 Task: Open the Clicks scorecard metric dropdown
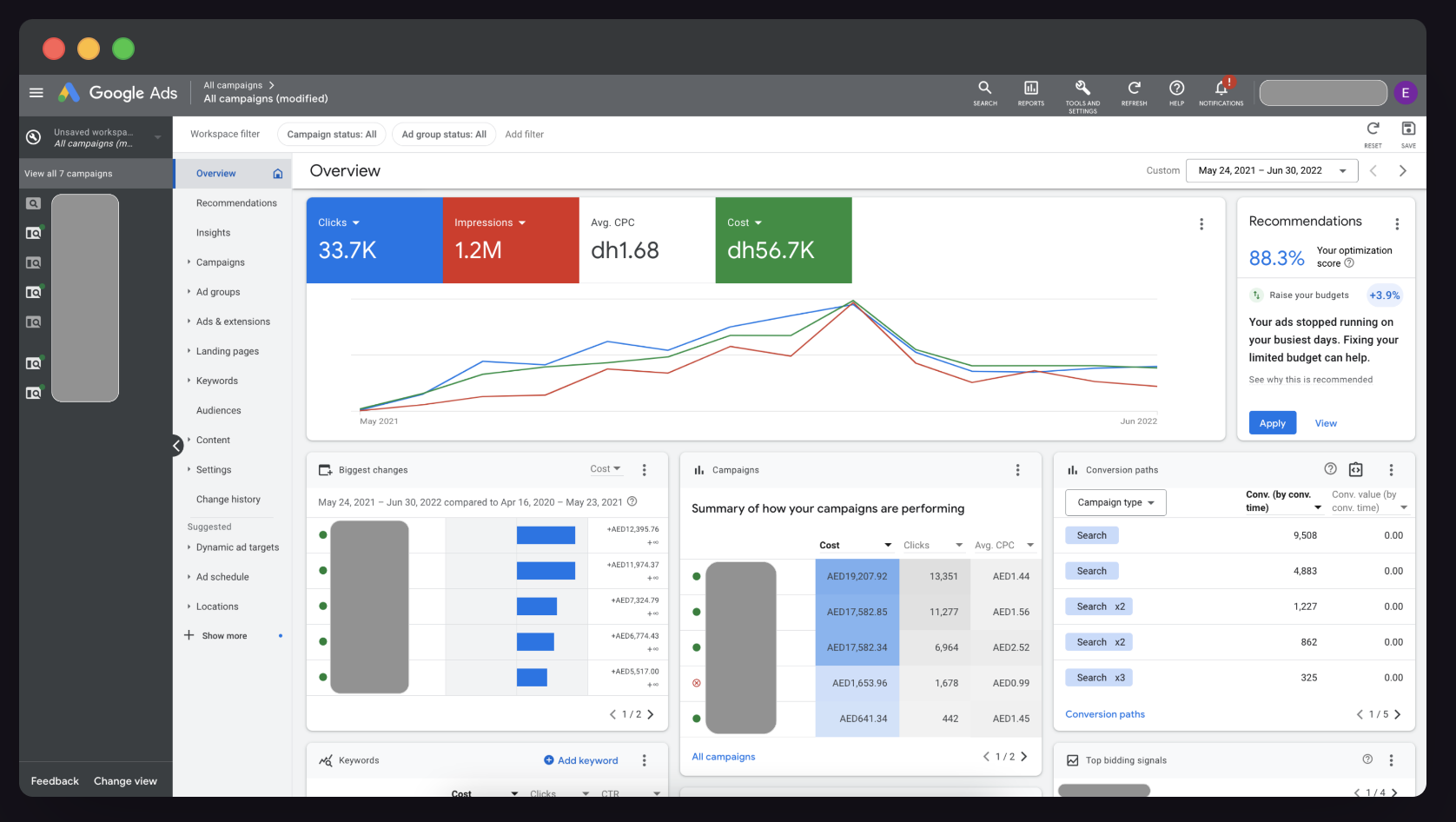tap(339, 223)
